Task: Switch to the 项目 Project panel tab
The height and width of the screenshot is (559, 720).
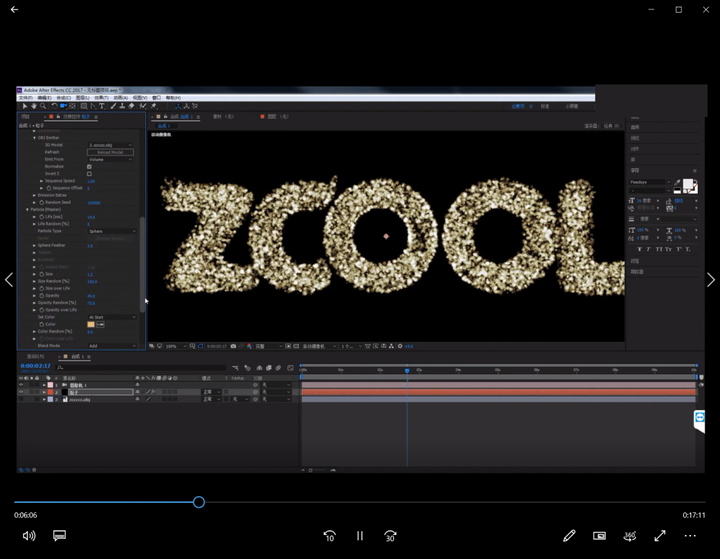Action: tap(26, 117)
